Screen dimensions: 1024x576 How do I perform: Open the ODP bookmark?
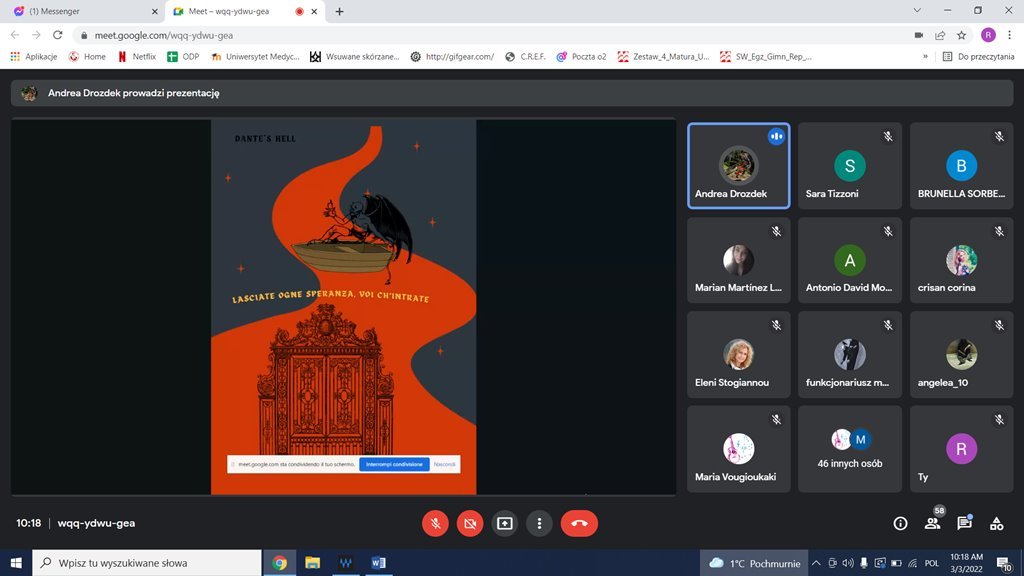point(183,57)
